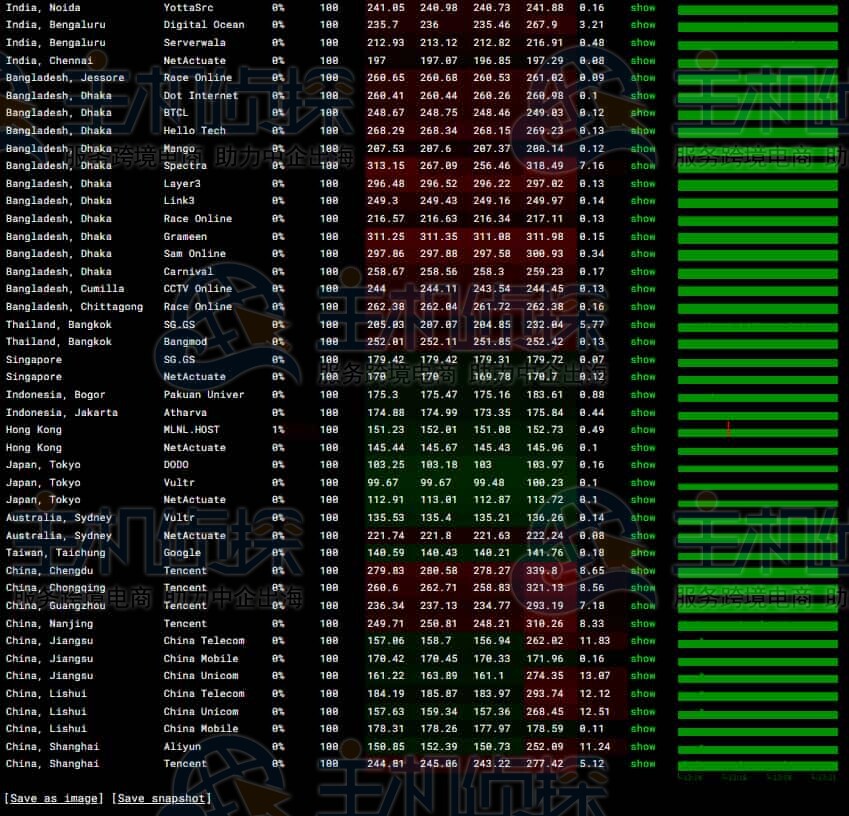
Task: Click latency graph bar for Hong Kong MLNL.HOST
Action: click(x=757, y=430)
